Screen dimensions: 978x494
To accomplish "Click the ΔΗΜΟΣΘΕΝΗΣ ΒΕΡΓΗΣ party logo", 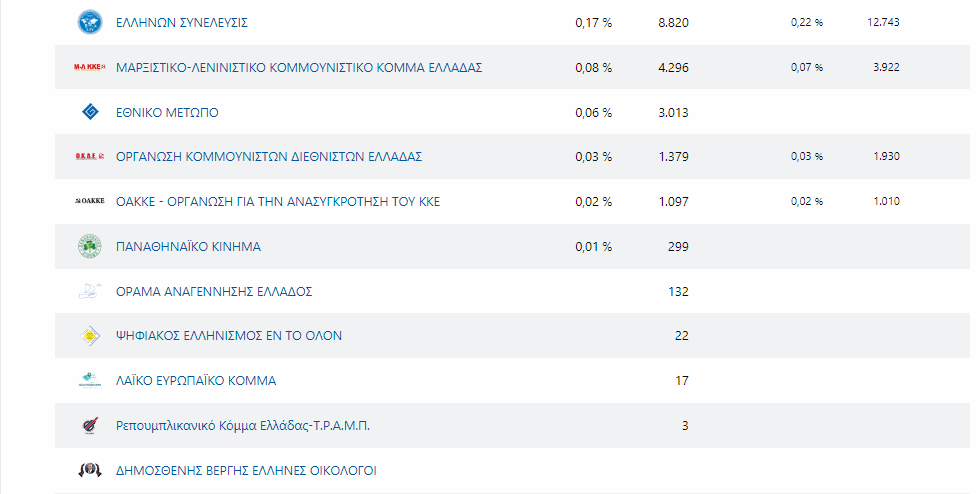I will [x=90, y=470].
